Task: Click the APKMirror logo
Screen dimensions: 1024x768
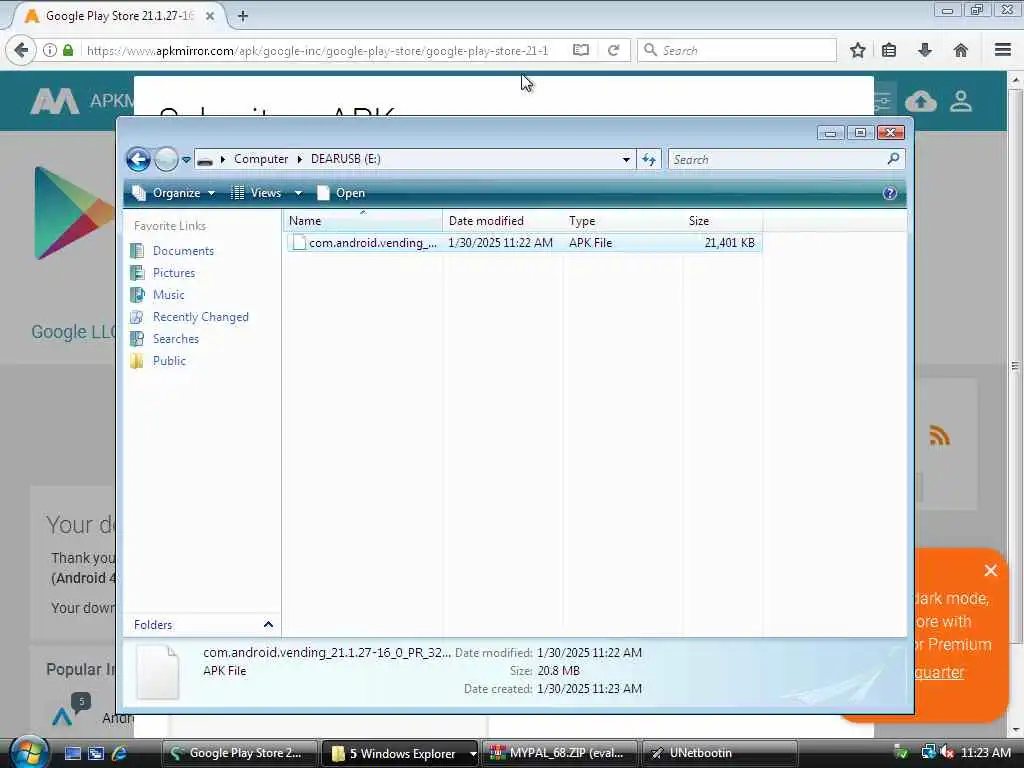Action: click(55, 101)
